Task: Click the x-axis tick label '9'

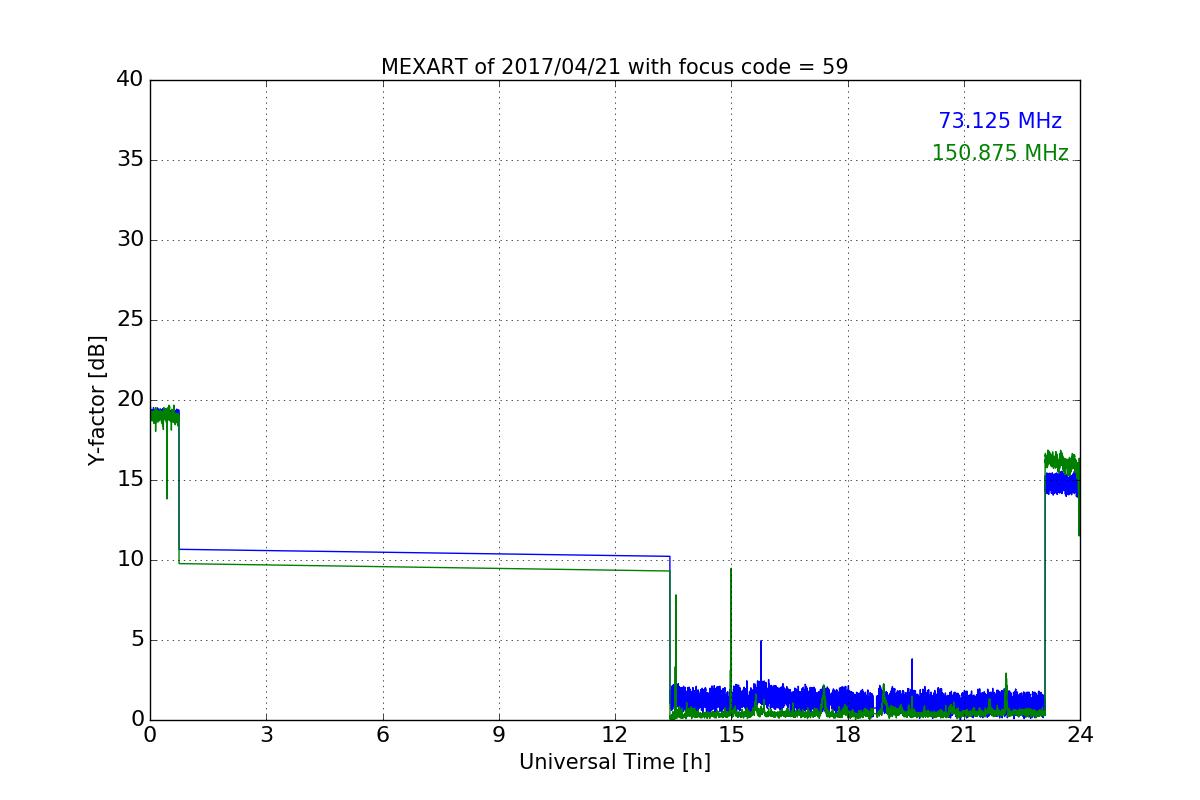Action: pos(499,734)
